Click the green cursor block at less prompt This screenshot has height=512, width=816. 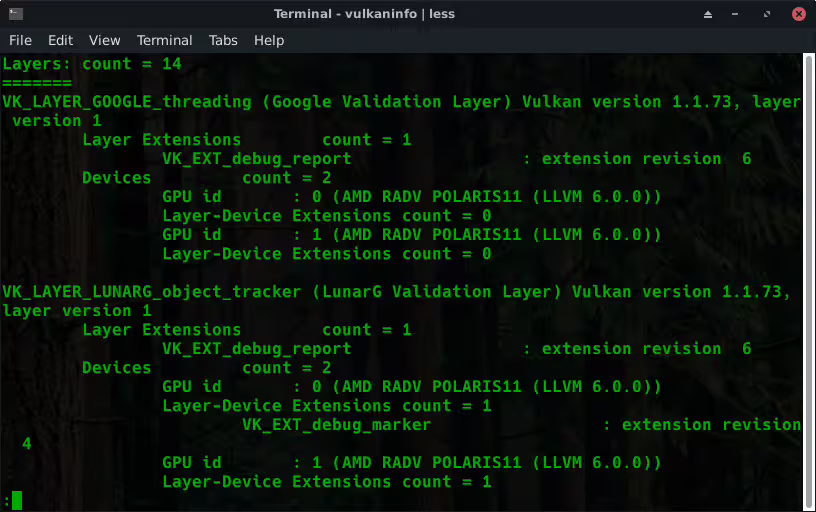pos(17,501)
